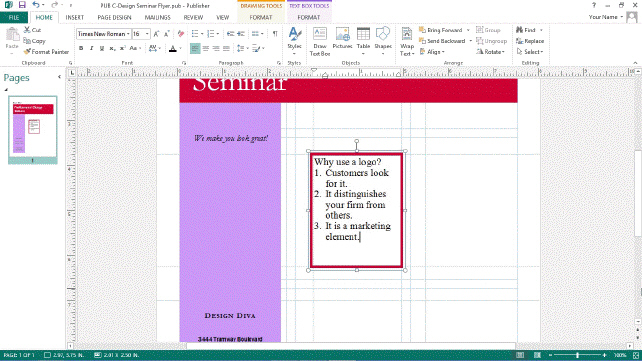Viewport: 642px width, 361px height.
Task: Activate the Format Painter tool
Action: coord(46,52)
